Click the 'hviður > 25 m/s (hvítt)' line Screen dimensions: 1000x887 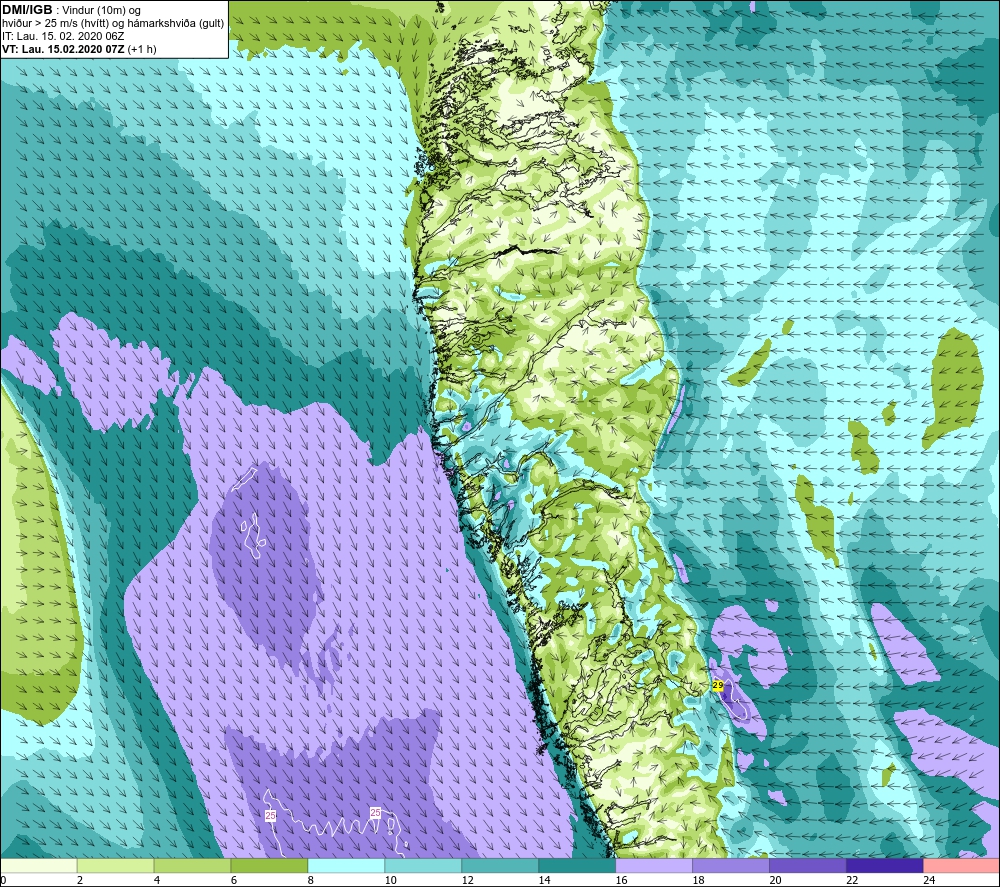(54, 24)
